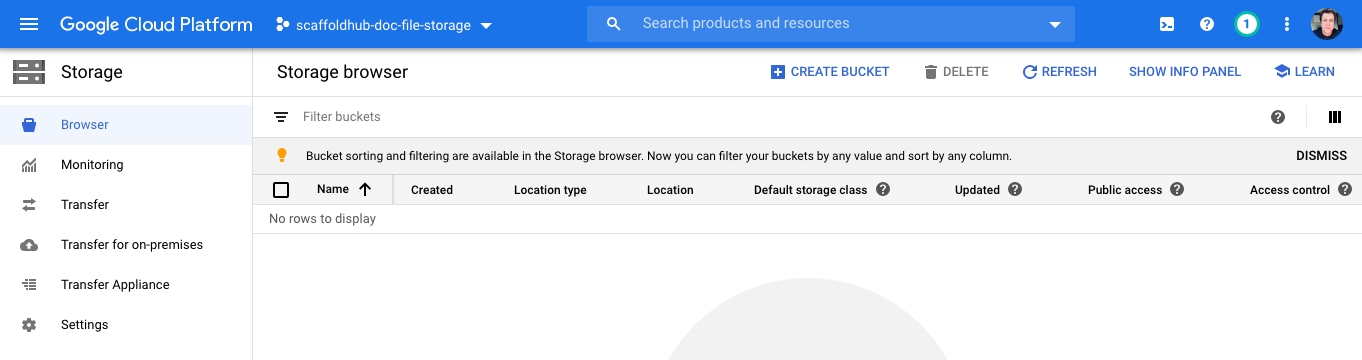Sort by the Created column
1362x360 pixels.
432,190
